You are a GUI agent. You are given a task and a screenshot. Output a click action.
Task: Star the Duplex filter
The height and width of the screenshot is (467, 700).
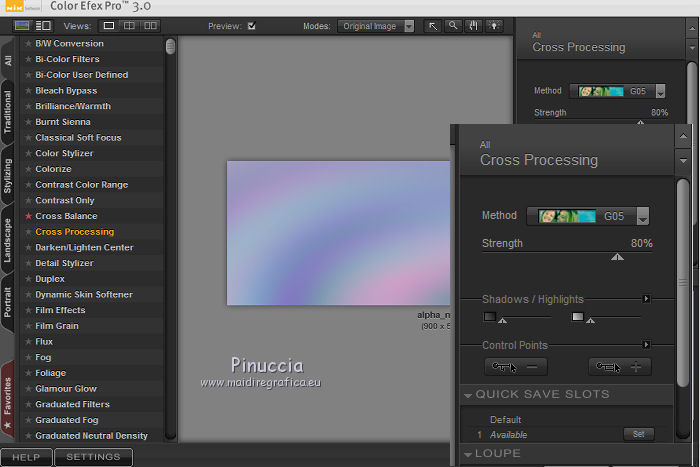(28, 279)
